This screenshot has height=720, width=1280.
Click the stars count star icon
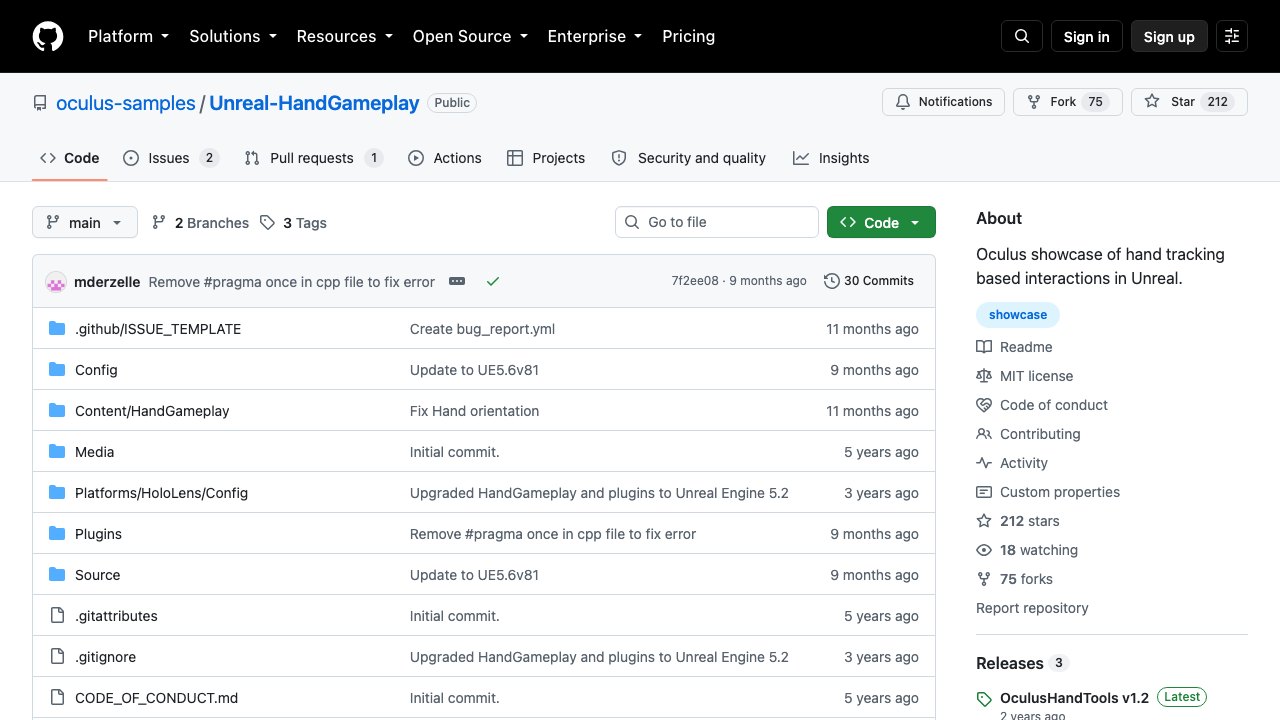tap(984, 521)
